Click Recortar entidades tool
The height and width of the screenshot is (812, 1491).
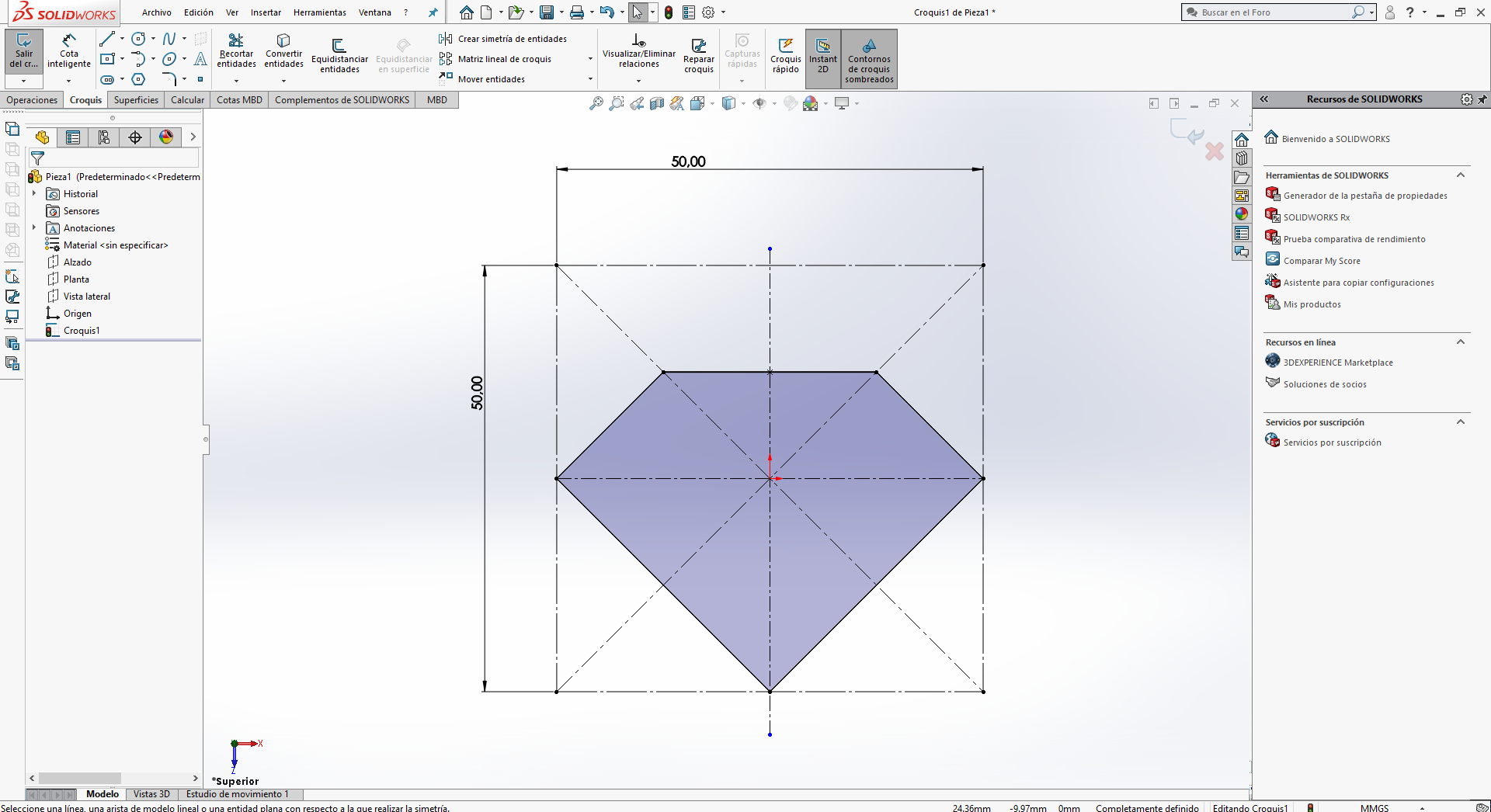[x=236, y=50]
